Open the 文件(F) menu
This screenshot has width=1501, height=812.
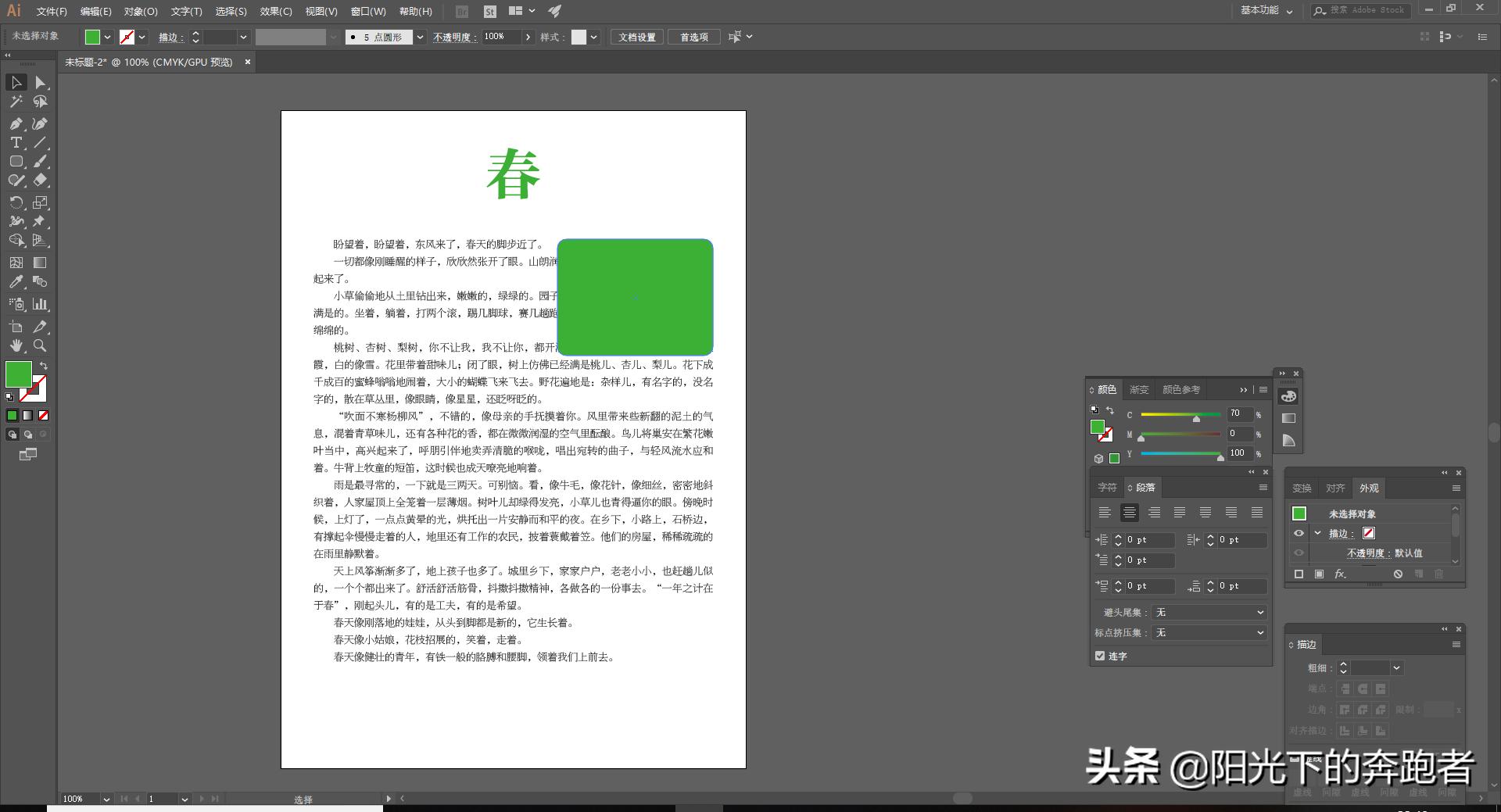[x=52, y=11]
